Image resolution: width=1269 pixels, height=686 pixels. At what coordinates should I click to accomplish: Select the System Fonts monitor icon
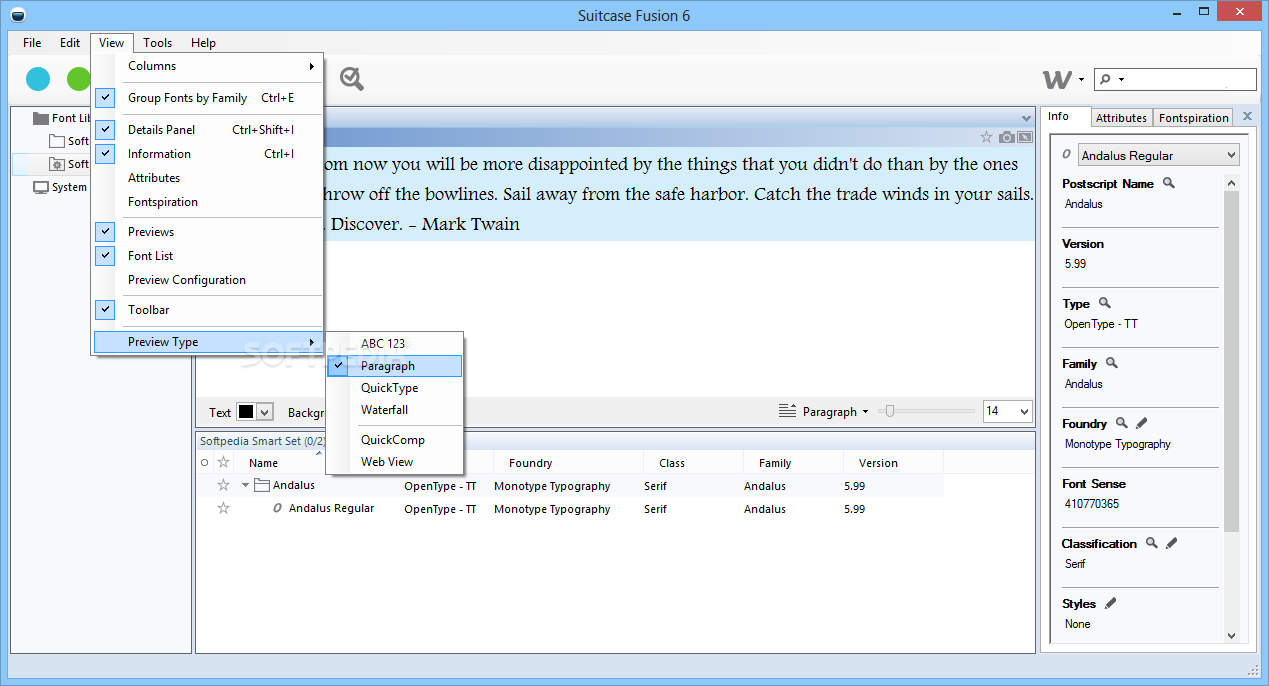pos(41,187)
